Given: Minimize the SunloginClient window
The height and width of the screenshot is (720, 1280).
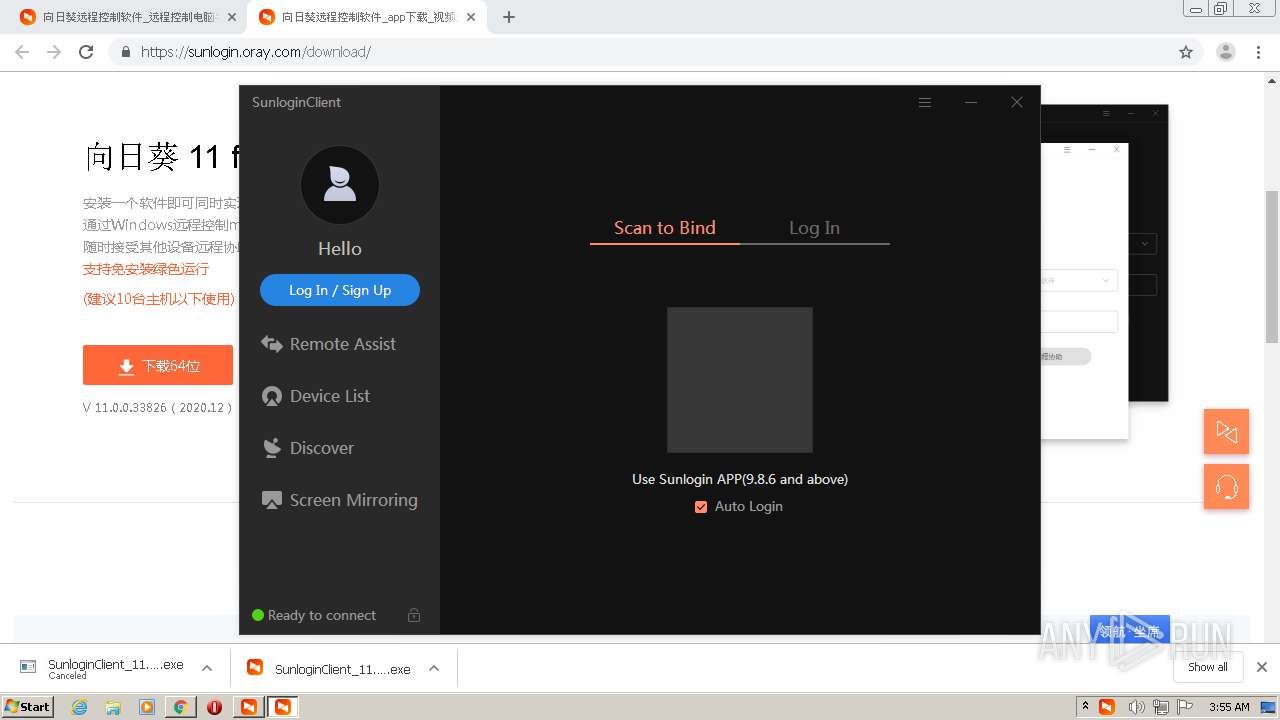Looking at the screenshot, I should click(971, 102).
